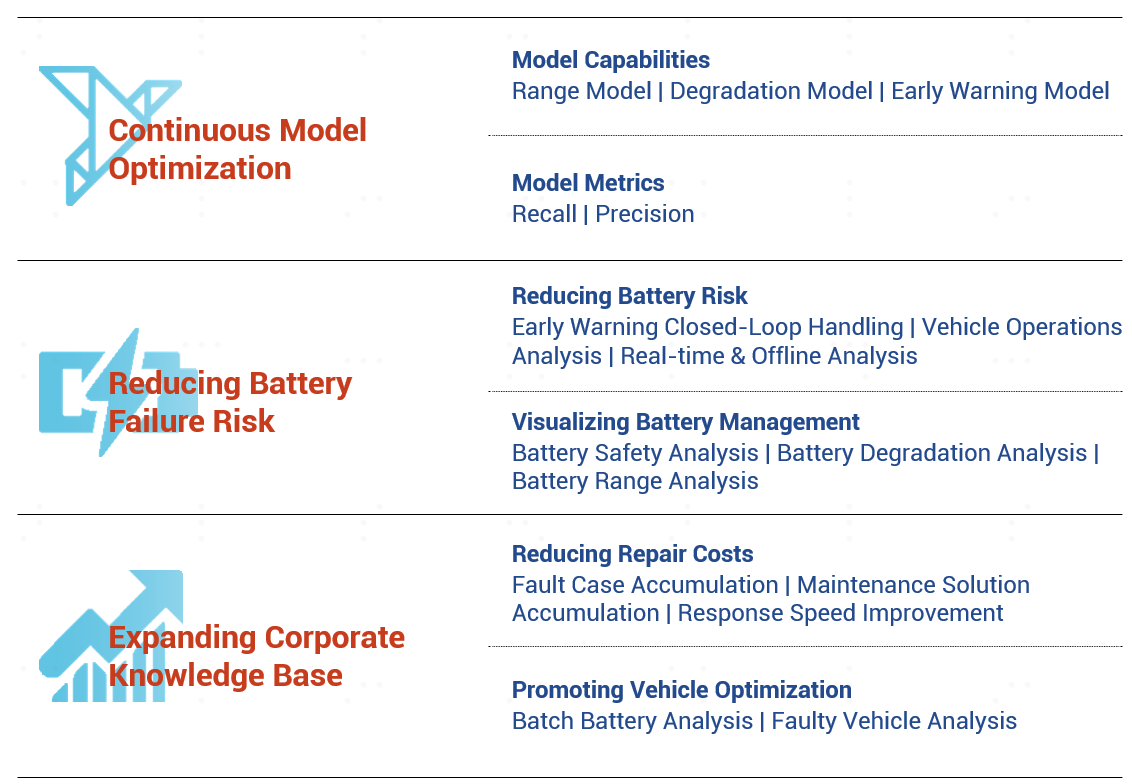1132x784 pixels.
Task: Click the growth chart arrow icon
Action: [110, 635]
